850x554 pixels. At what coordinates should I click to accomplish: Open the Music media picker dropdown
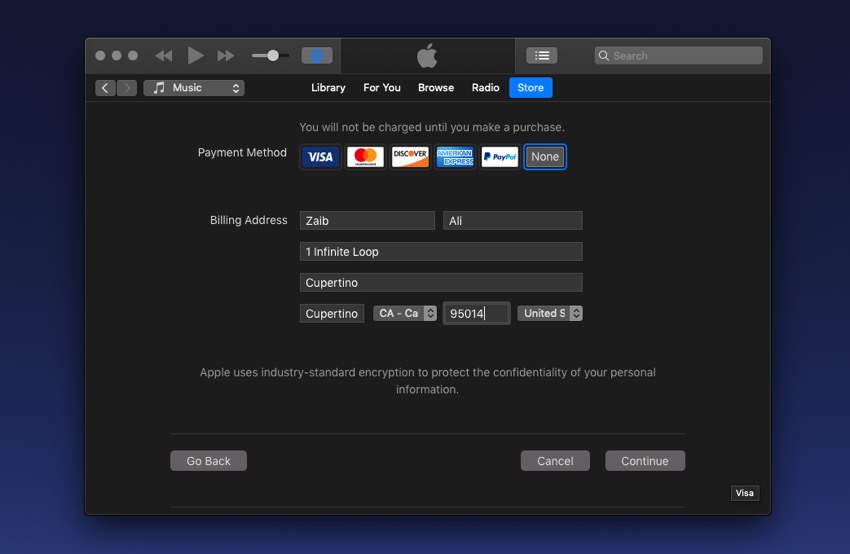[194, 88]
